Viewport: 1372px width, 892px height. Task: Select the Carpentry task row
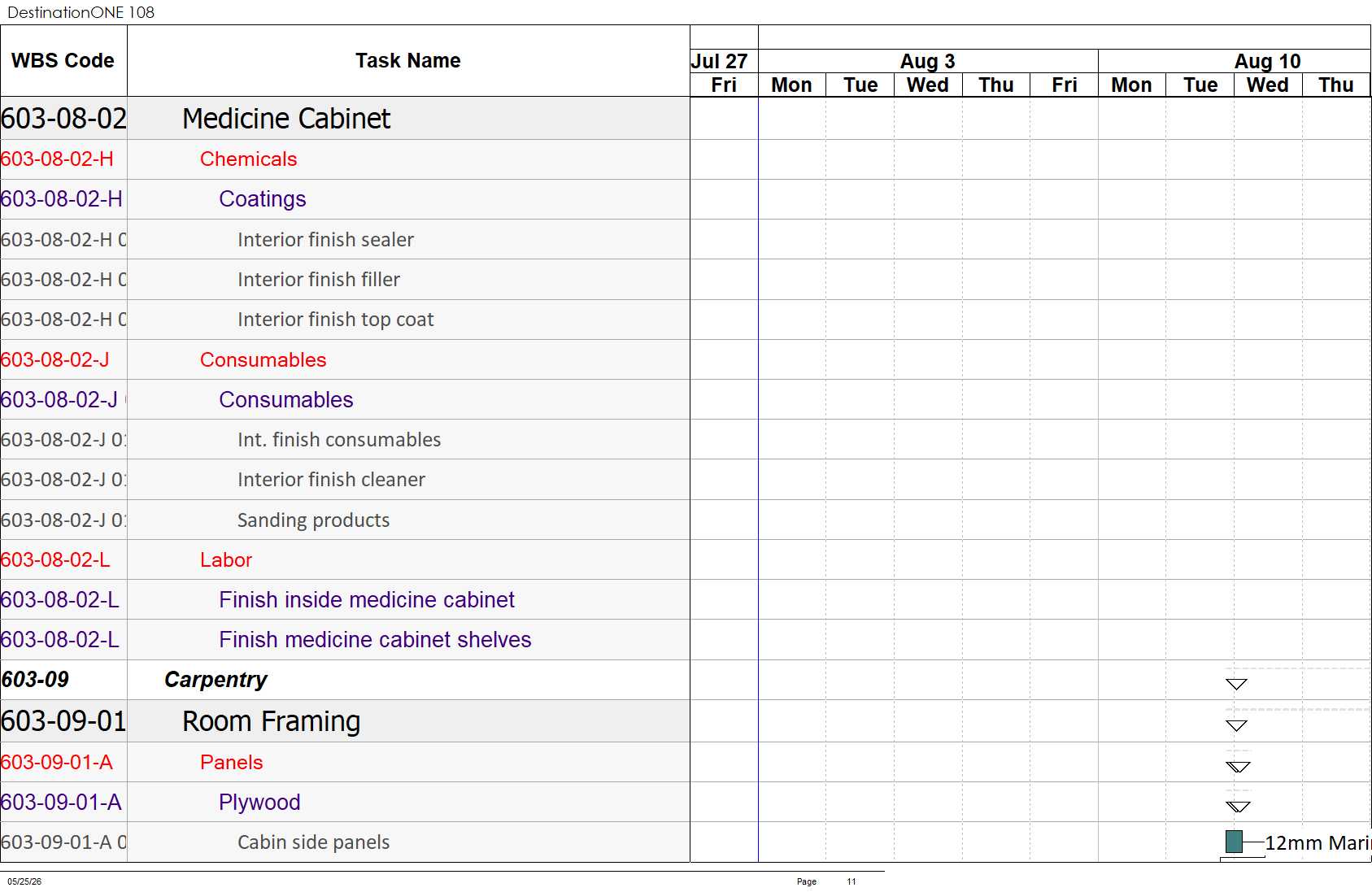pyautogui.click(x=345, y=680)
